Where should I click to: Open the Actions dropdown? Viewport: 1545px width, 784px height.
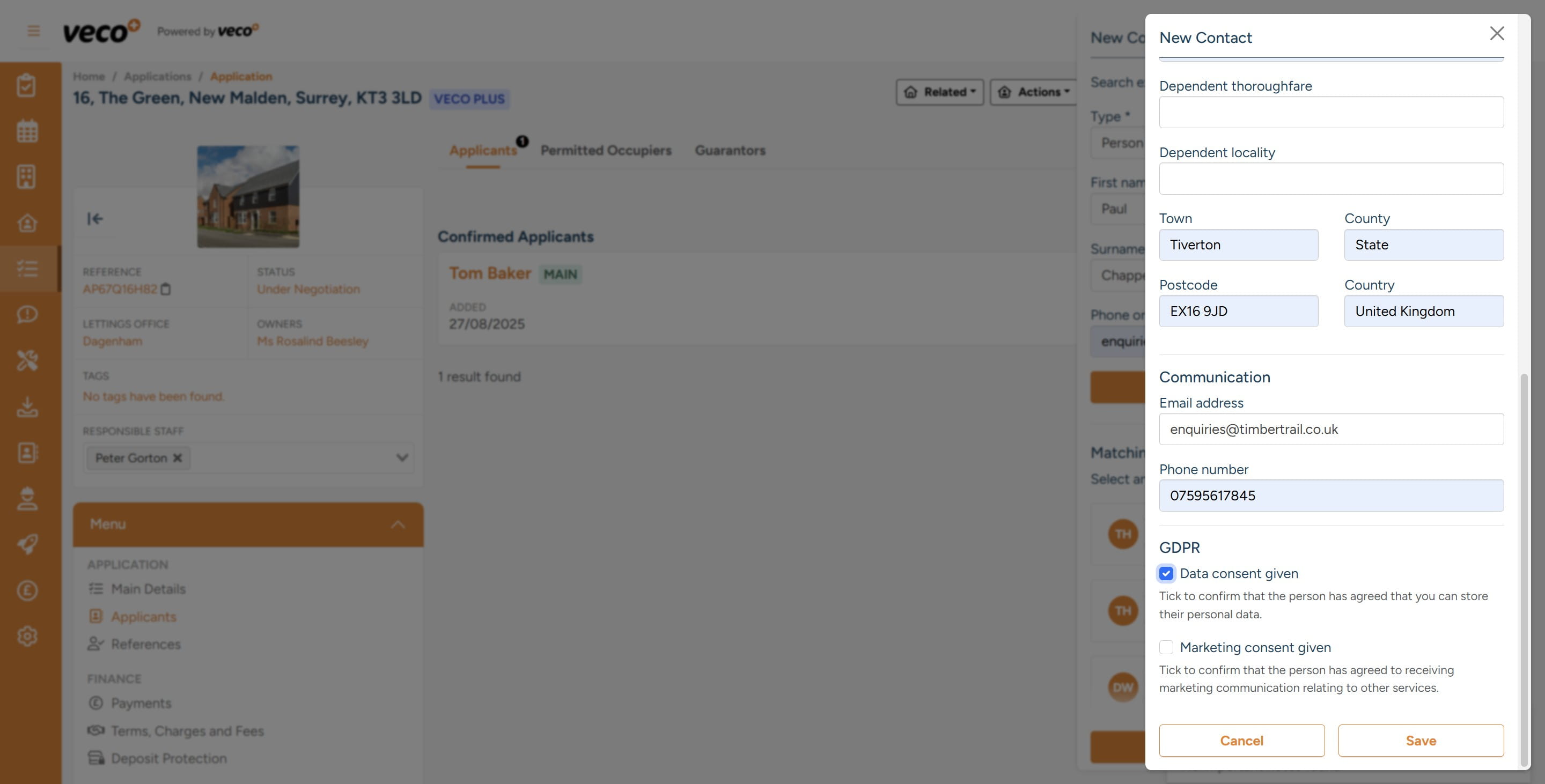(x=1033, y=92)
